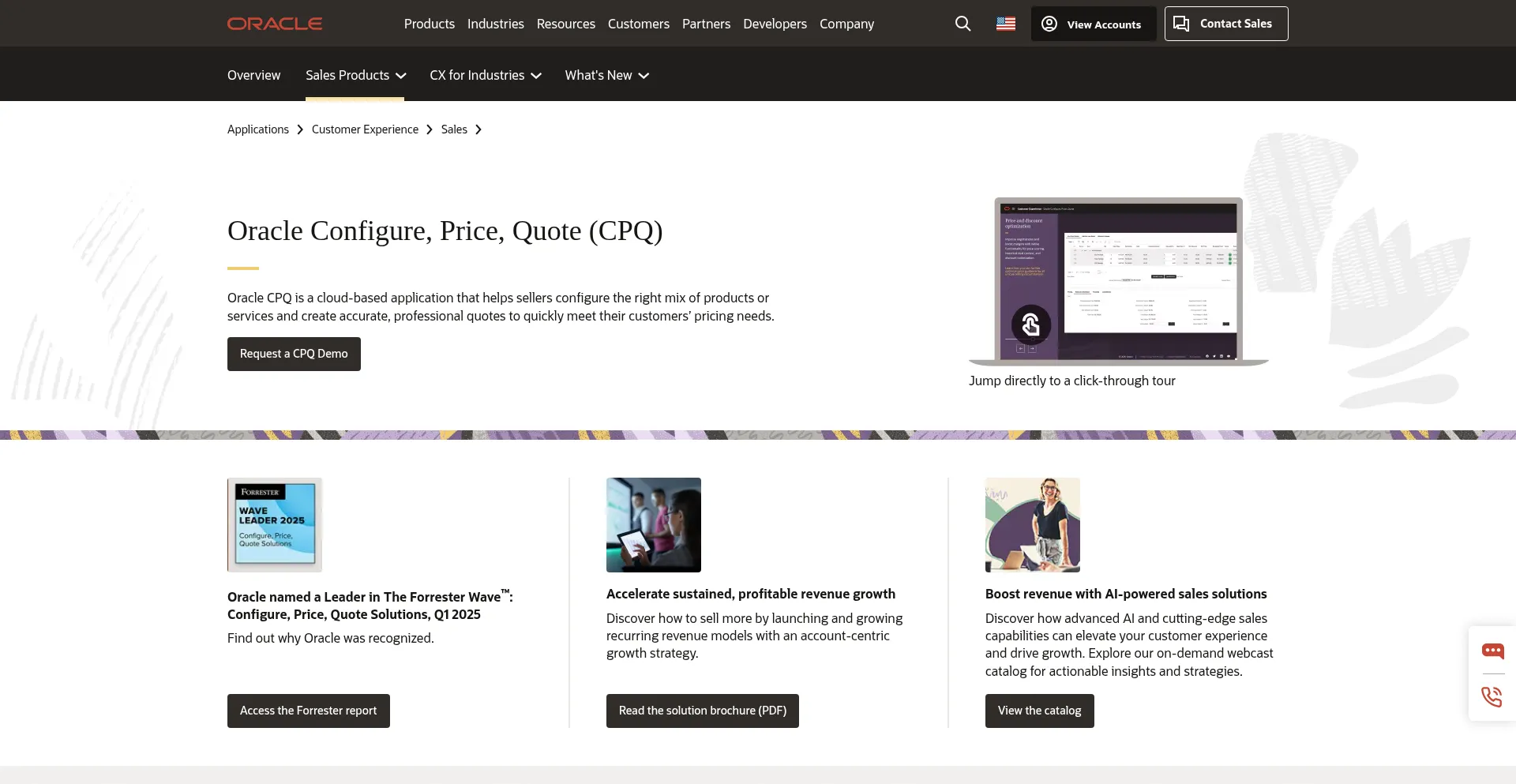Click Access the Forrester report
This screenshot has height=784, width=1516.
(308, 711)
